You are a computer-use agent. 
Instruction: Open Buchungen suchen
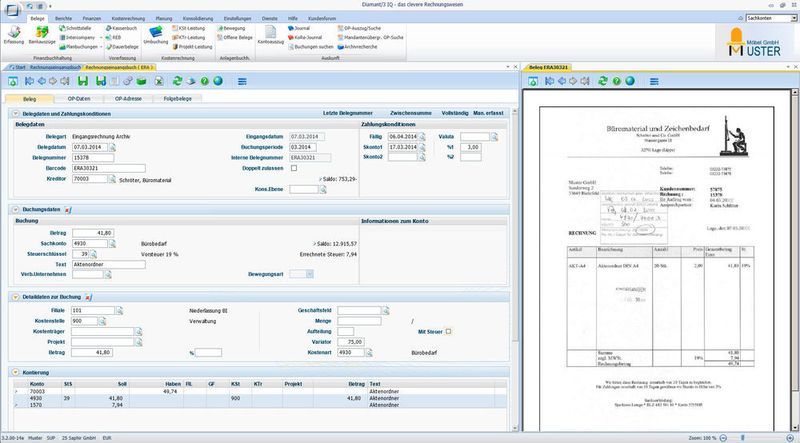point(310,47)
